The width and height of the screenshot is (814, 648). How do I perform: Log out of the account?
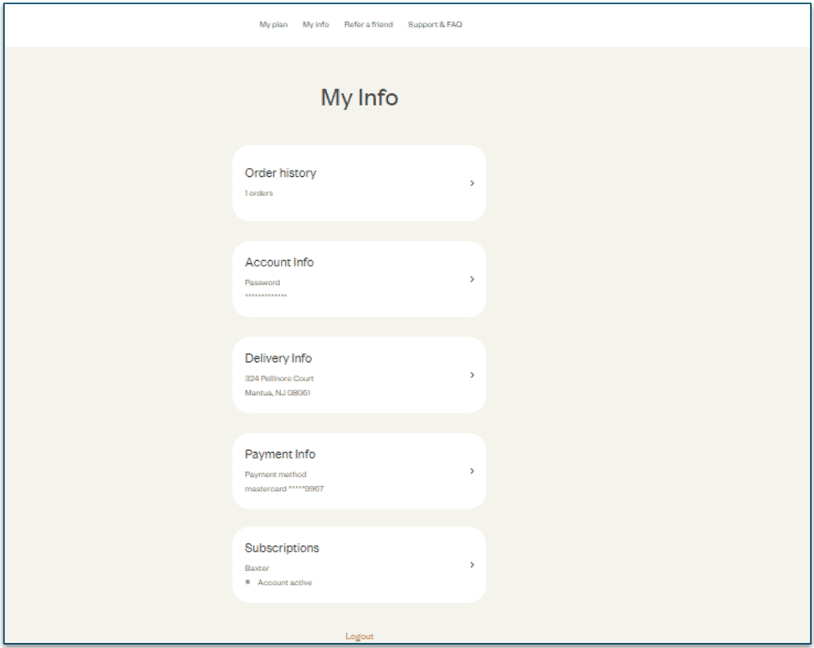click(x=359, y=635)
